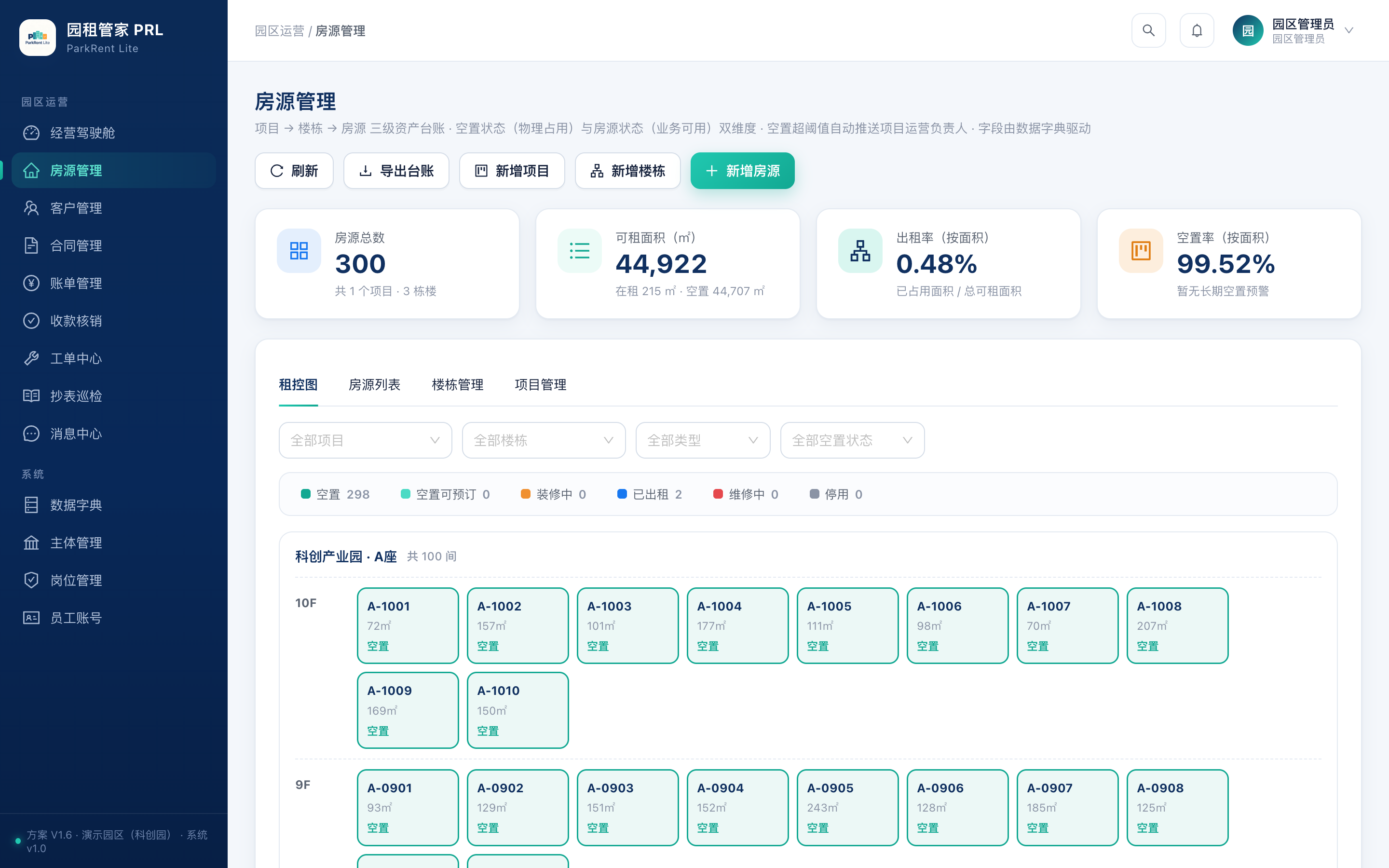The height and width of the screenshot is (868, 1389).
Task: Open 消息中心 in sidebar
Action: [x=114, y=434]
